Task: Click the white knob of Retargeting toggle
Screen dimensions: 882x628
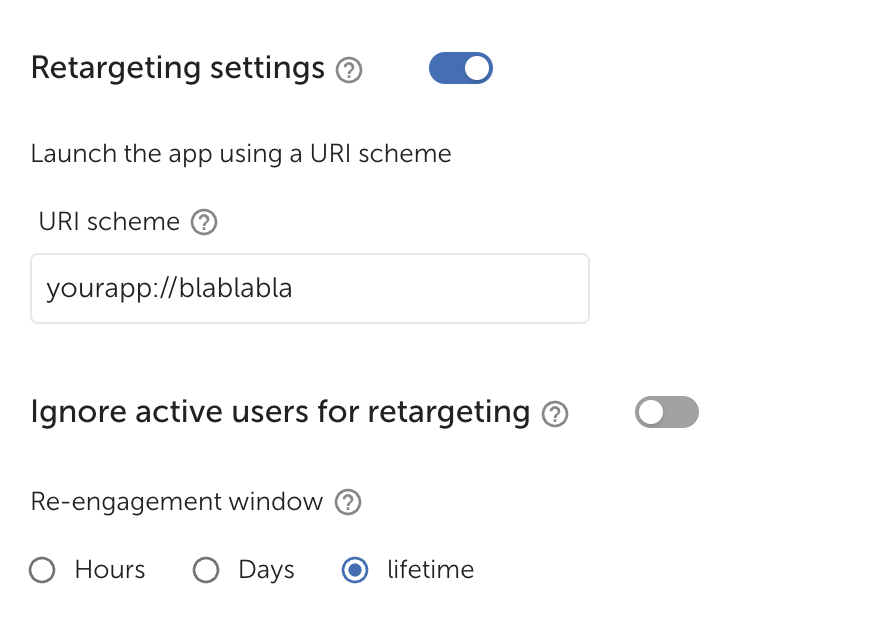Action: [477, 68]
